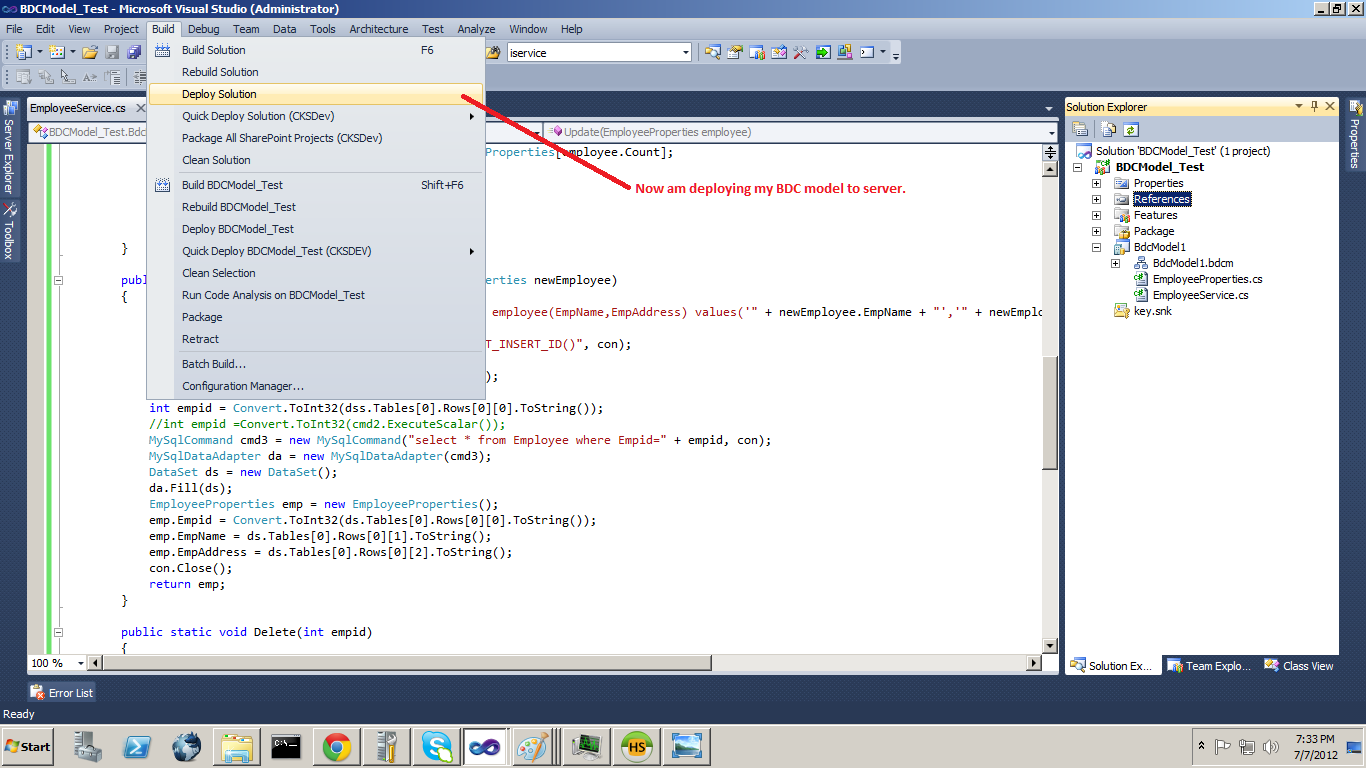Select Run Code Analysis on BDCModel_Test
The width and height of the screenshot is (1366, 768).
pos(316,295)
